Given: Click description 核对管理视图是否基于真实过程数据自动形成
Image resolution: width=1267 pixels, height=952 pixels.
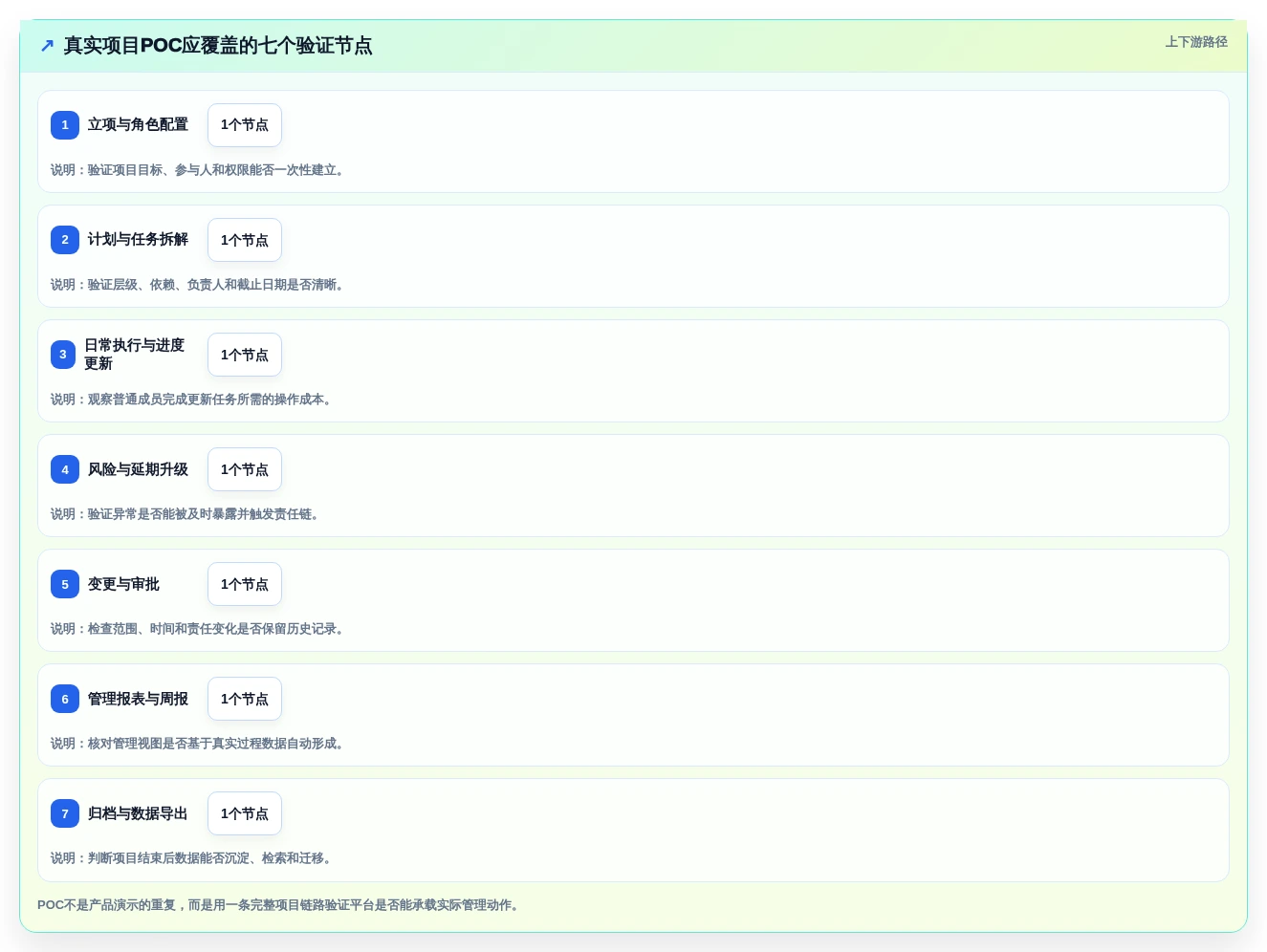Looking at the screenshot, I should pos(197,744).
